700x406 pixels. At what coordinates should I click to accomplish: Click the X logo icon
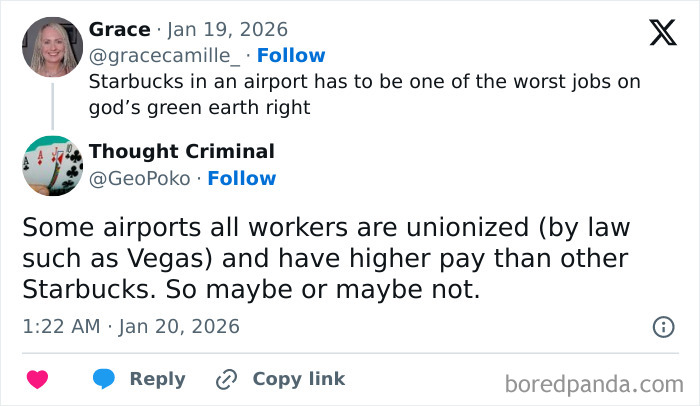pos(662,32)
